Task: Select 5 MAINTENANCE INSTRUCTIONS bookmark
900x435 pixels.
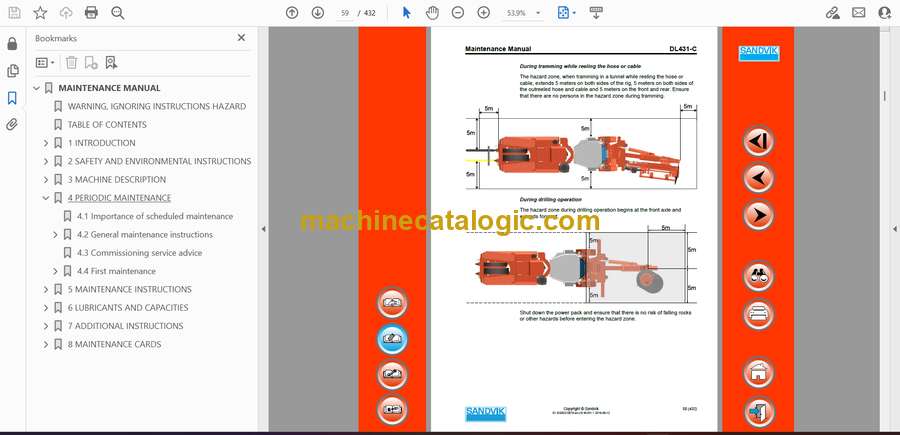Action: coord(130,289)
